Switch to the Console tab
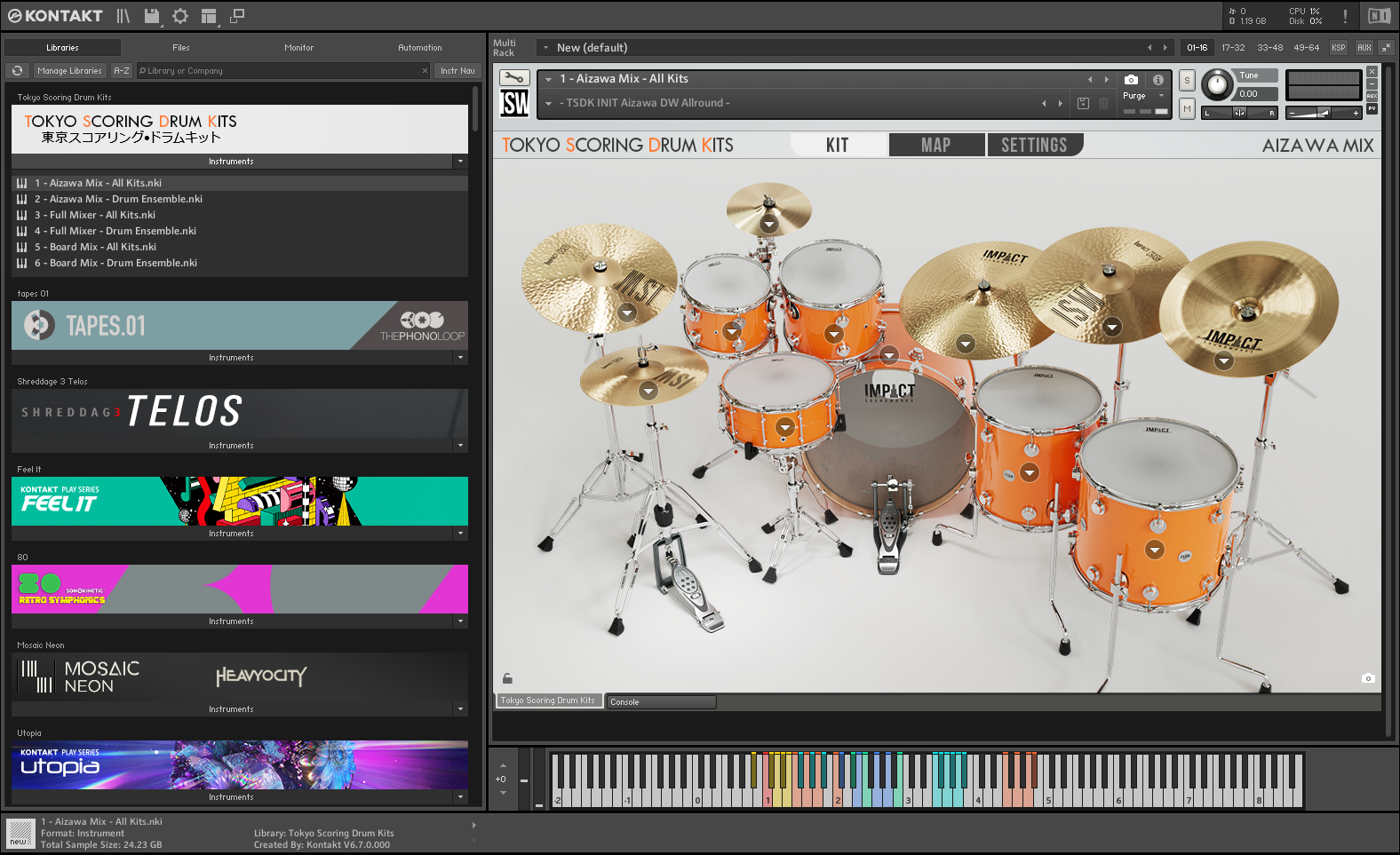 [x=661, y=702]
